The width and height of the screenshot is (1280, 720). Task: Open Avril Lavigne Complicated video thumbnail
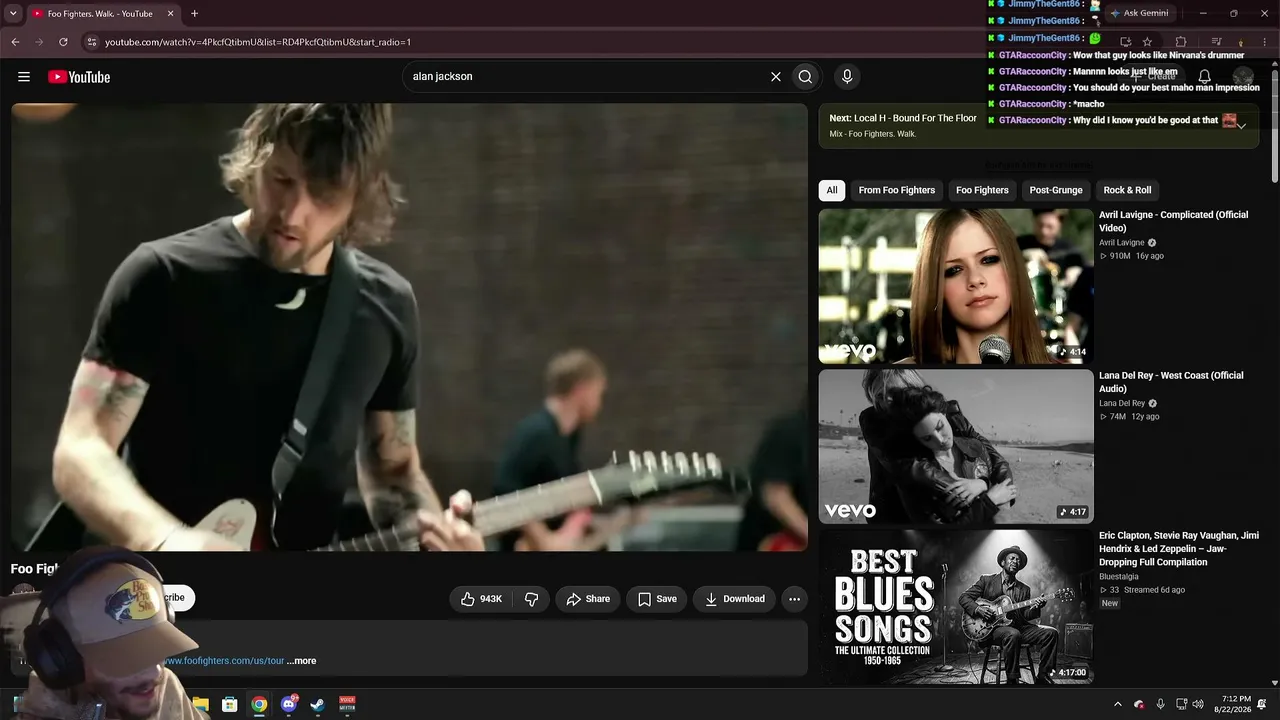956,286
